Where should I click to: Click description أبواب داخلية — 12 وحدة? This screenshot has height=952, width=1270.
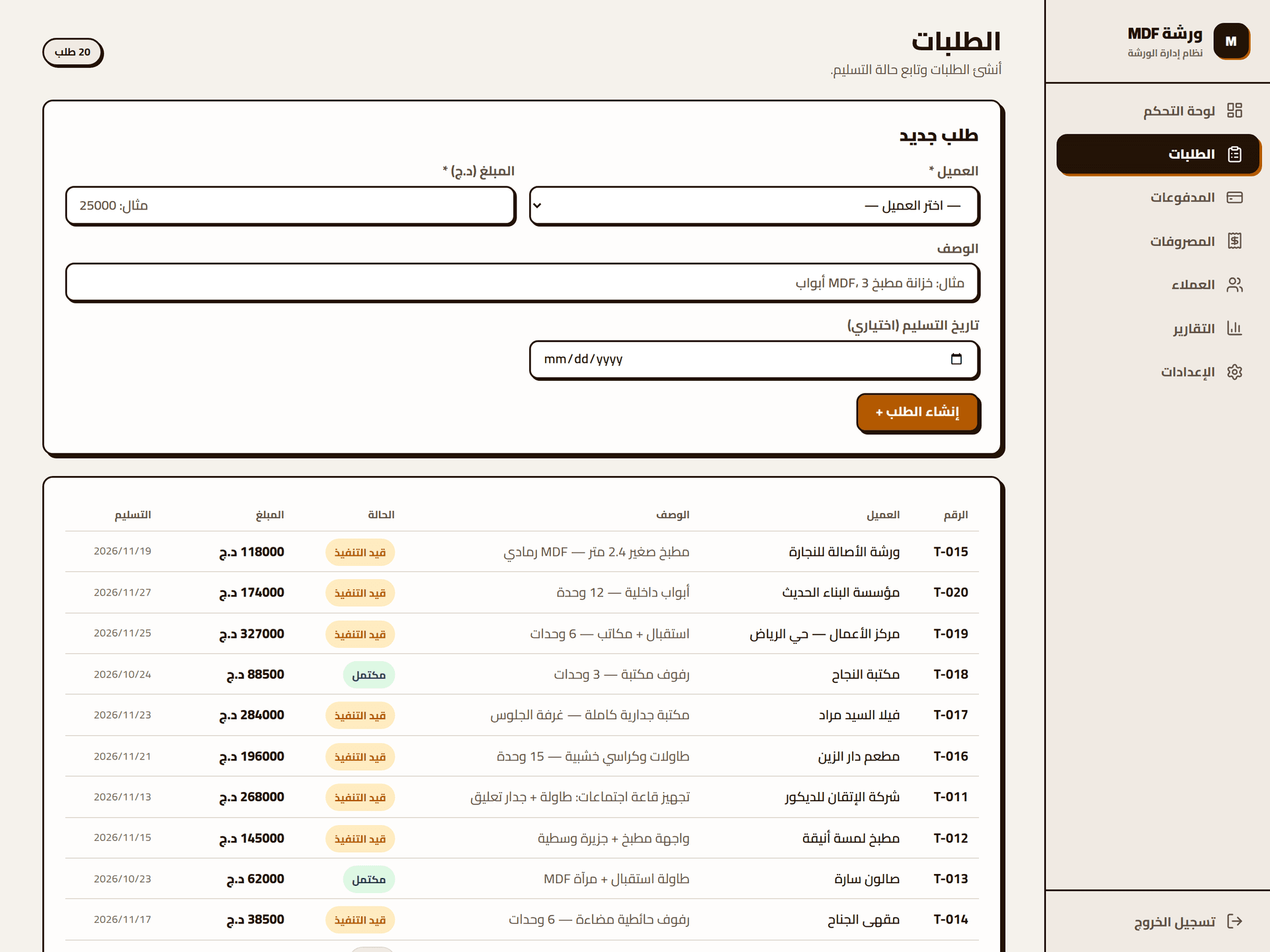(x=623, y=593)
